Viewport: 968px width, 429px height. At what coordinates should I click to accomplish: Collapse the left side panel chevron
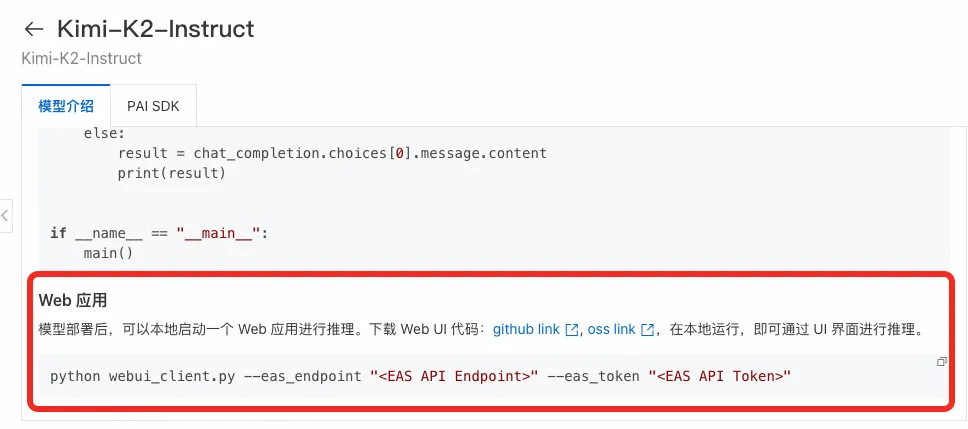5,214
